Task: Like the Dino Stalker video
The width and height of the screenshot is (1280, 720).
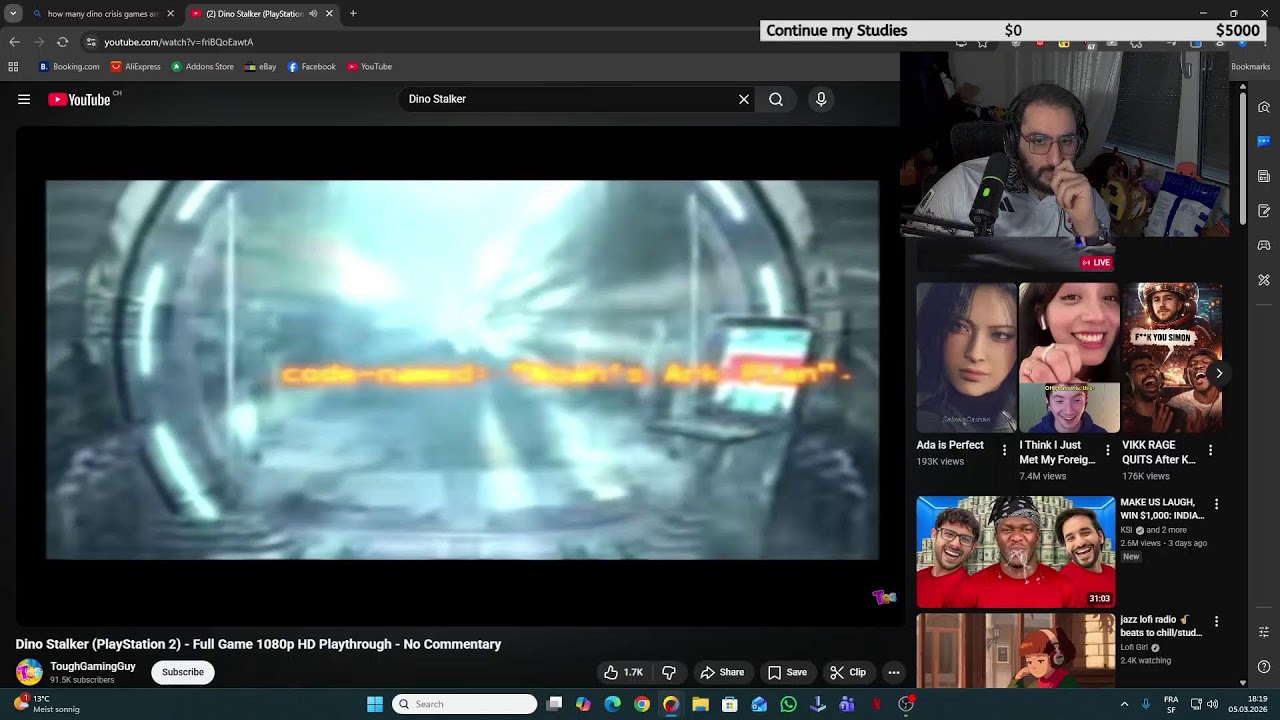Action: 623,672
